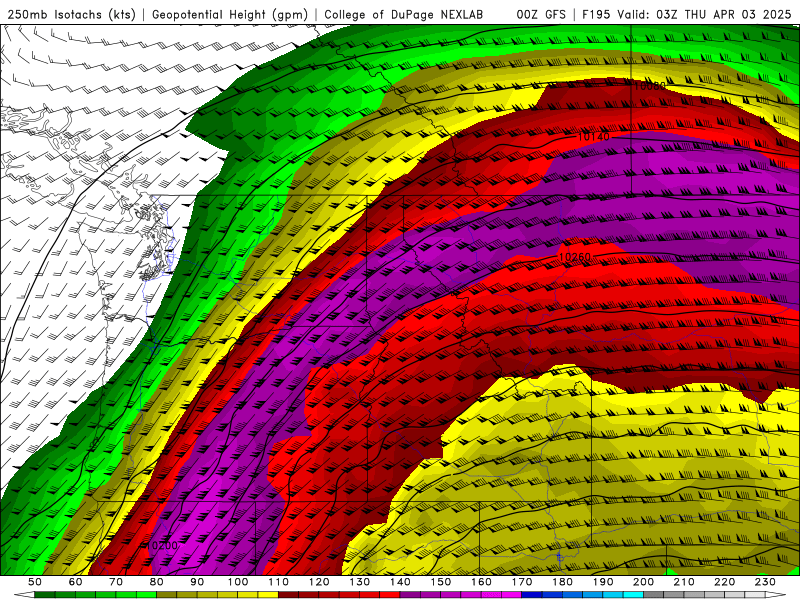The height and width of the screenshot is (600, 800).
Task: Click the '250mb Isotachs (kts)' title text
Action: click(71, 14)
